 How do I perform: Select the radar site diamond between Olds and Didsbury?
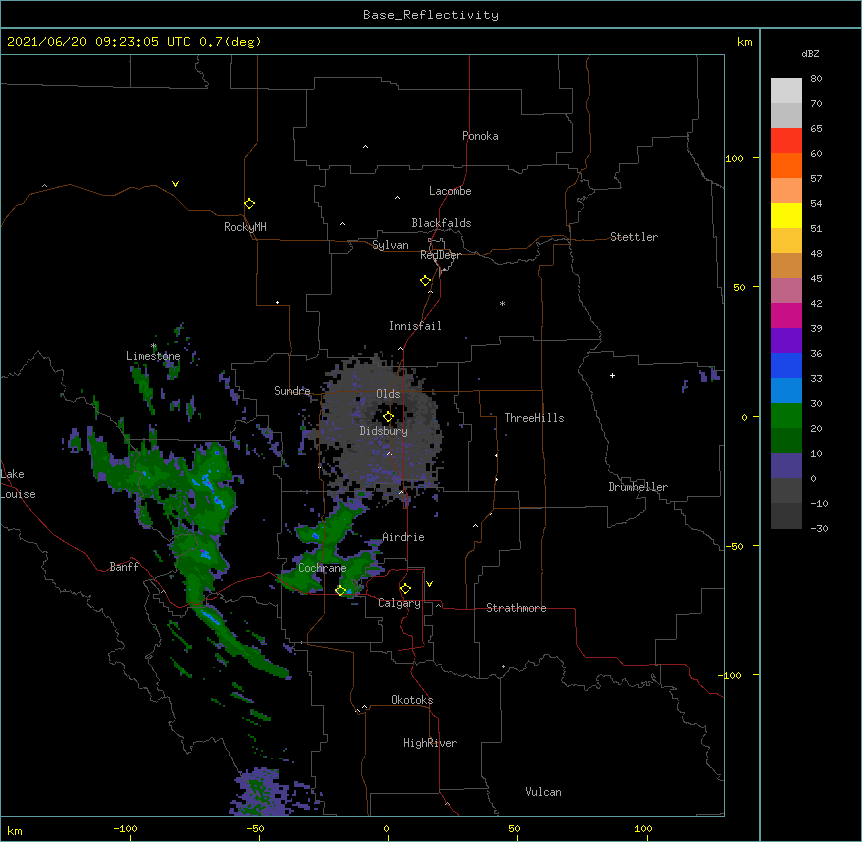point(389,417)
